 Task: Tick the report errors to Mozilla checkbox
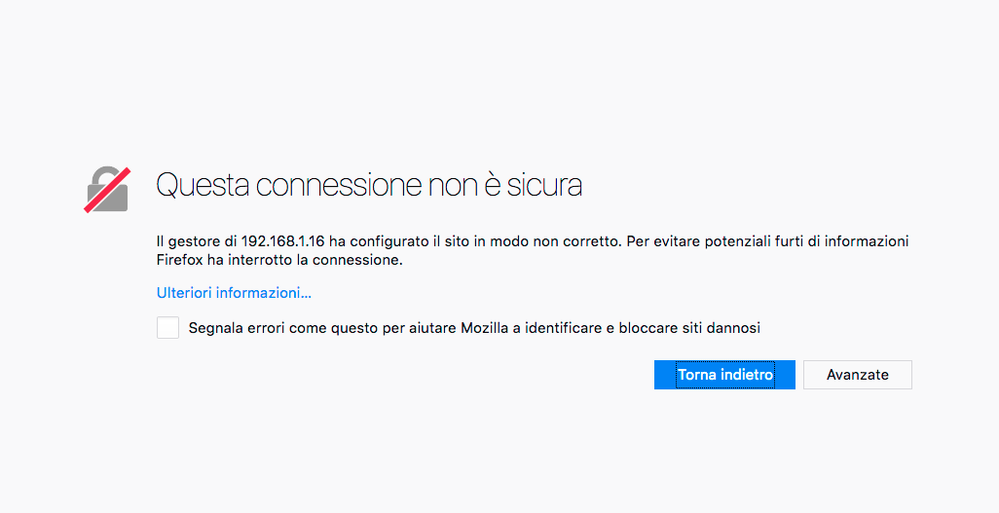tap(168, 328)
